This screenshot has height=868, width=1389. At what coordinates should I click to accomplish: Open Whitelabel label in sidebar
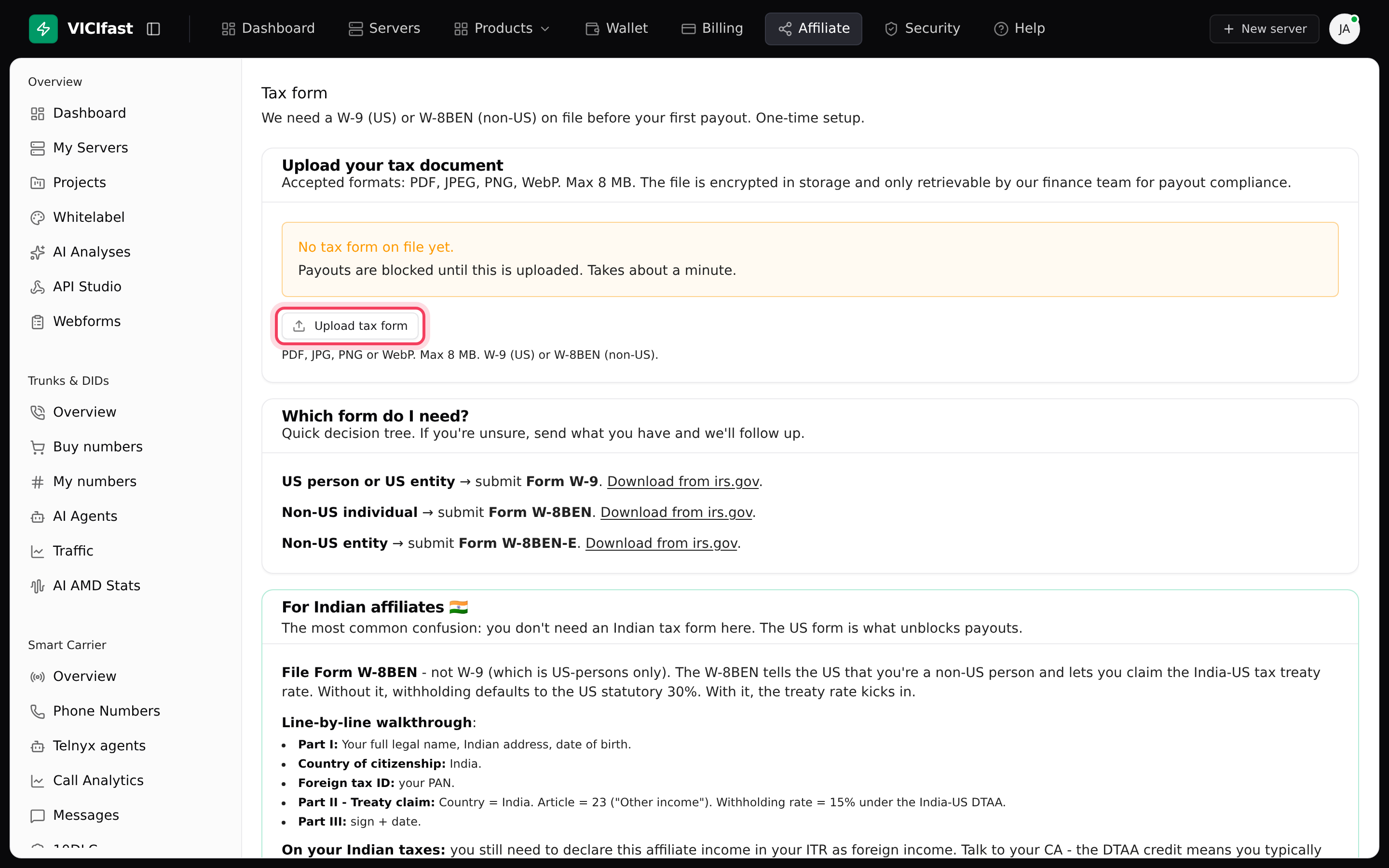(x=89, y=217)
